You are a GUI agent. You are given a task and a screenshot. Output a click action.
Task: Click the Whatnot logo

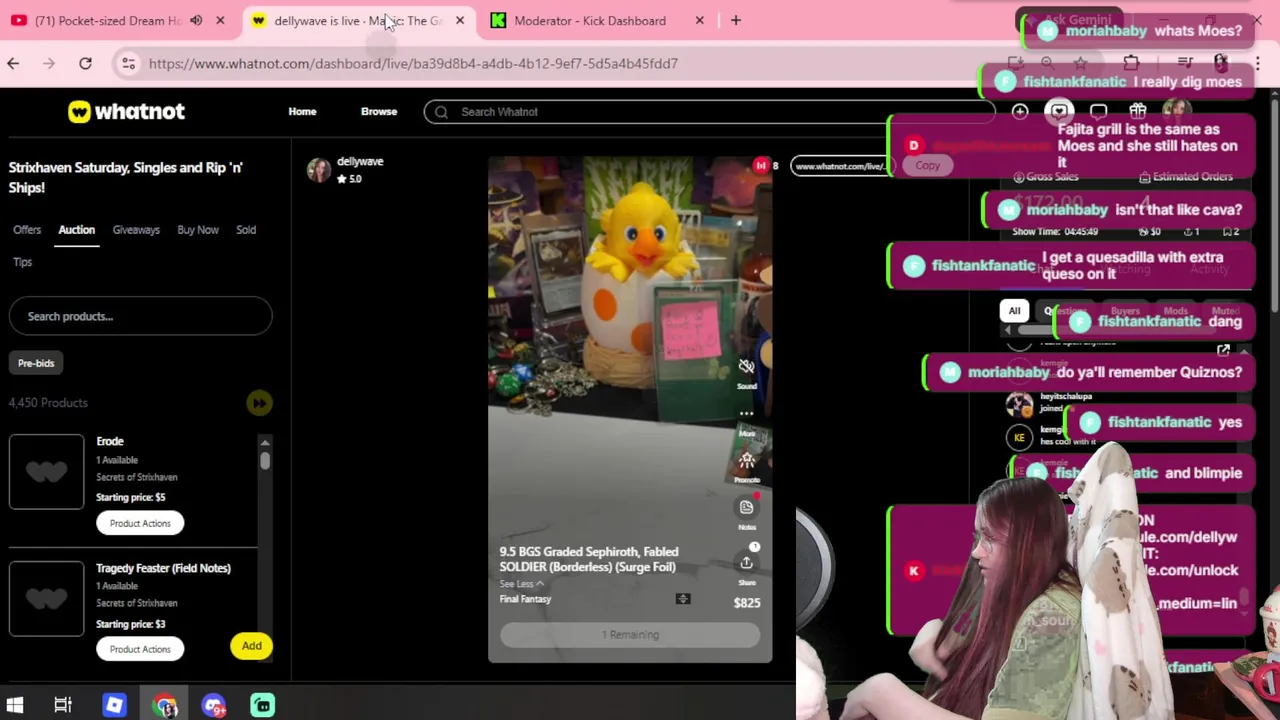tap(126, 112)
